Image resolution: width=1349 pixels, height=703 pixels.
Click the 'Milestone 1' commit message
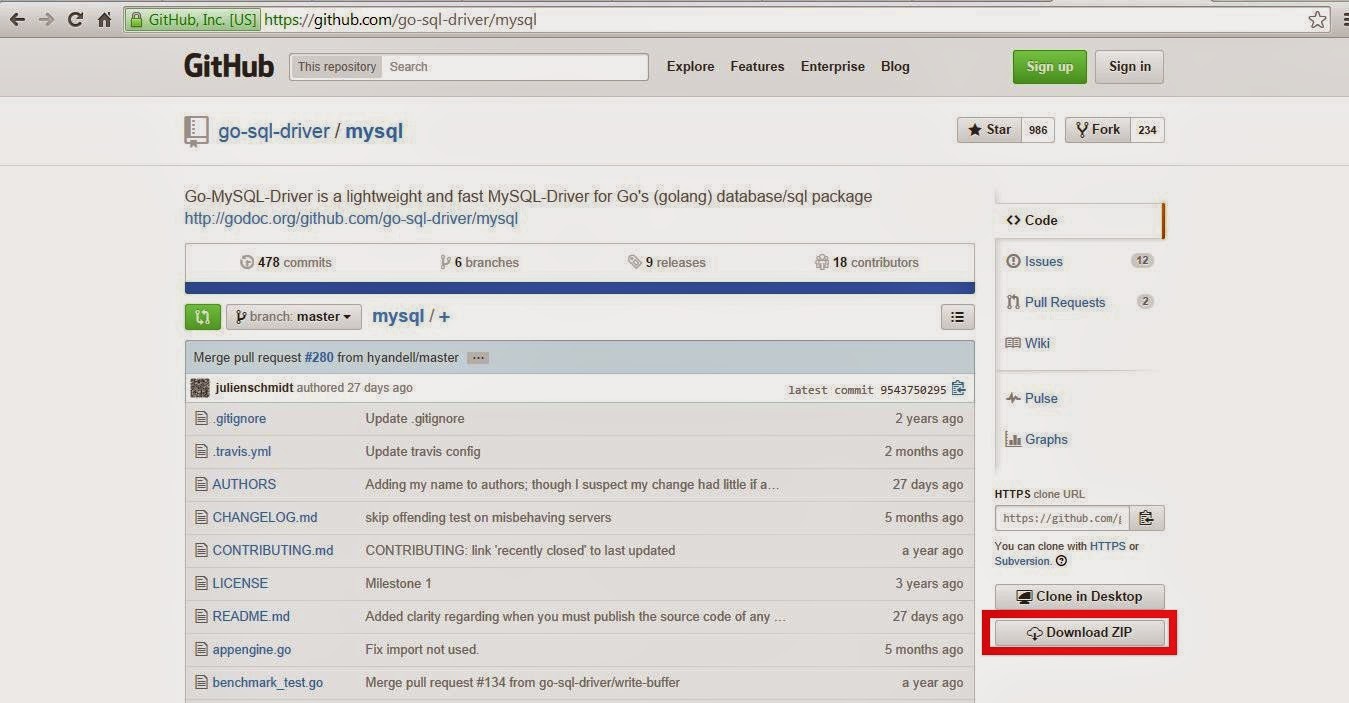click(x=399, y=584)
